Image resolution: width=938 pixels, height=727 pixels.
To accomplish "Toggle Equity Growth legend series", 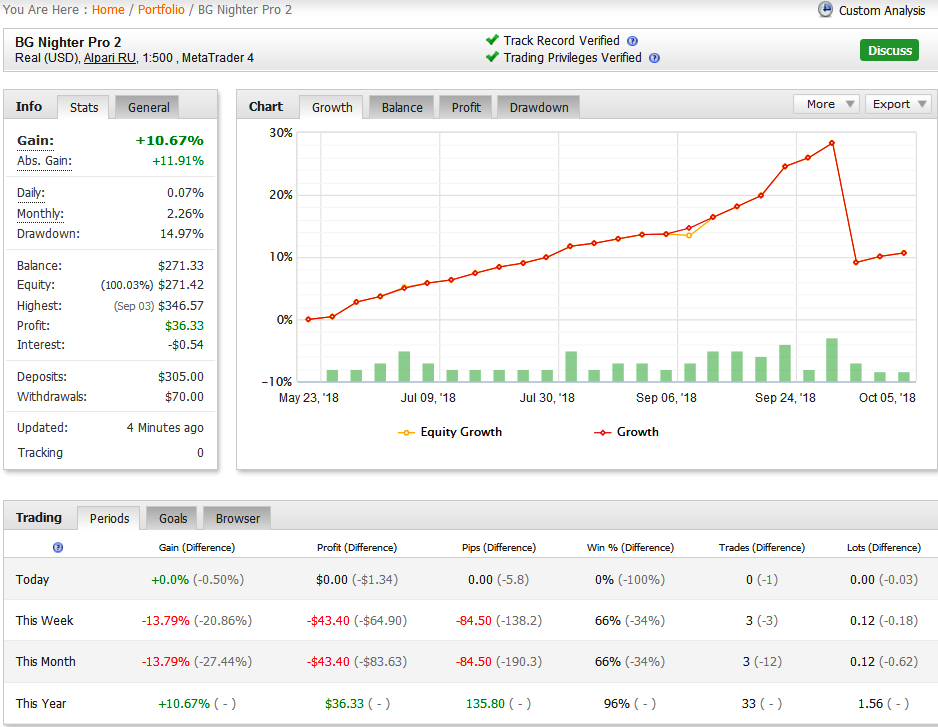I will [x=450, y=432].
